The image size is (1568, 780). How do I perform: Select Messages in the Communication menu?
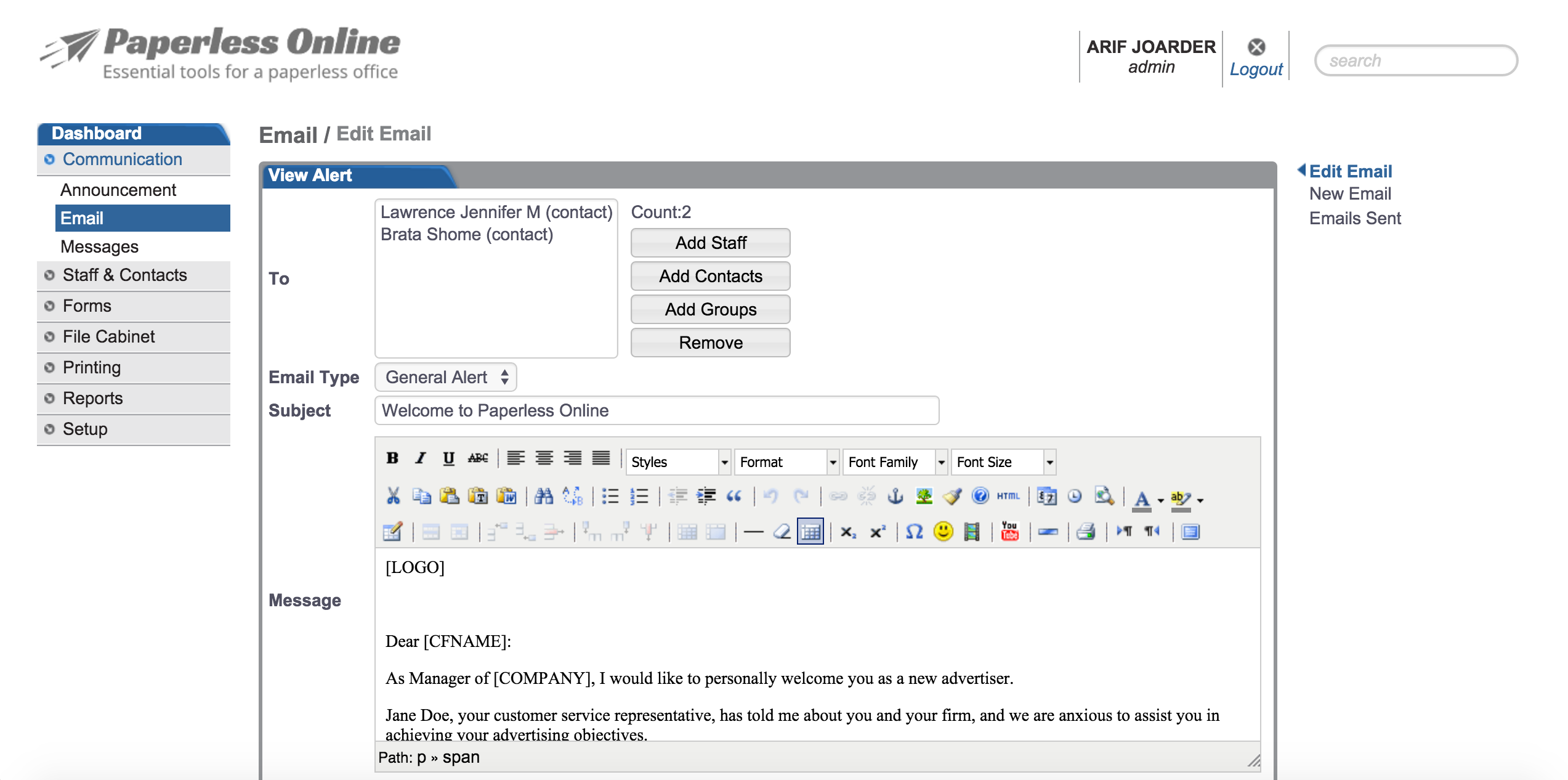click(x=99, y=246)
